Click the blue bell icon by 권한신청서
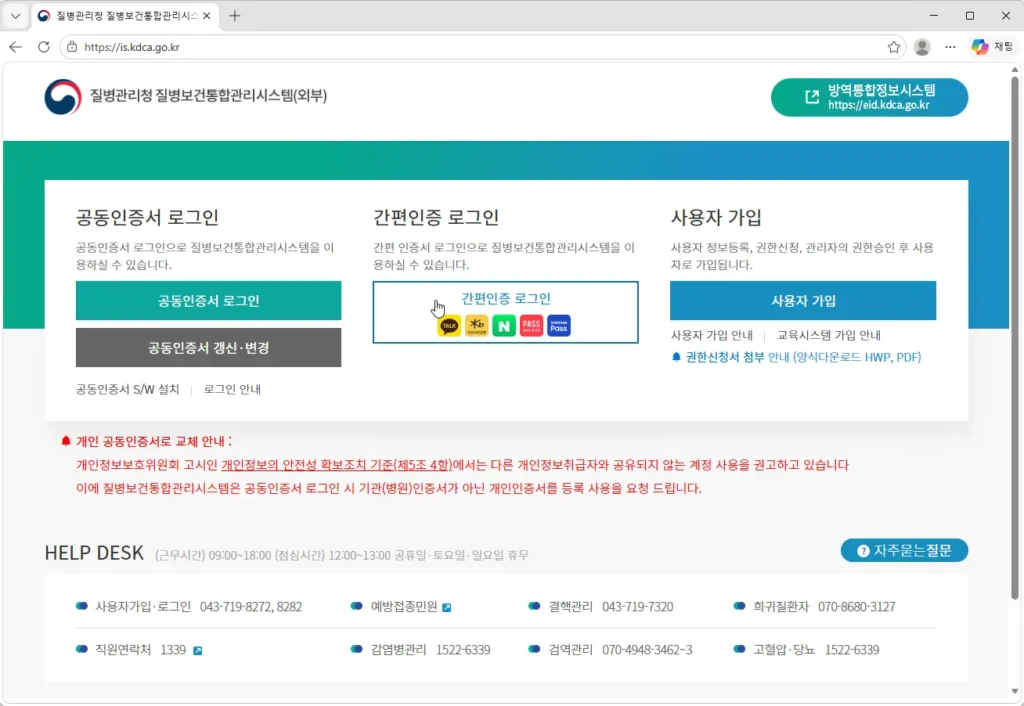The image size is (1024, 706). coord(676,357)
